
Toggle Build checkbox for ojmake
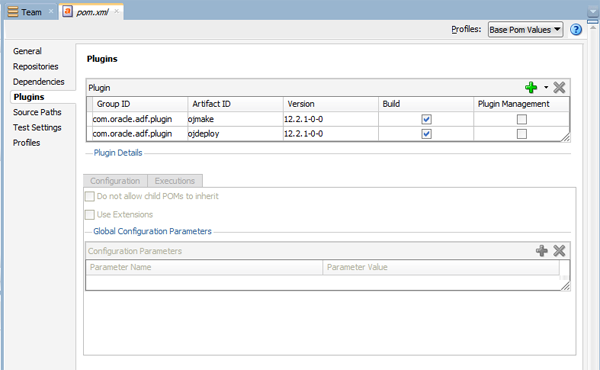(x=426, y=119)
